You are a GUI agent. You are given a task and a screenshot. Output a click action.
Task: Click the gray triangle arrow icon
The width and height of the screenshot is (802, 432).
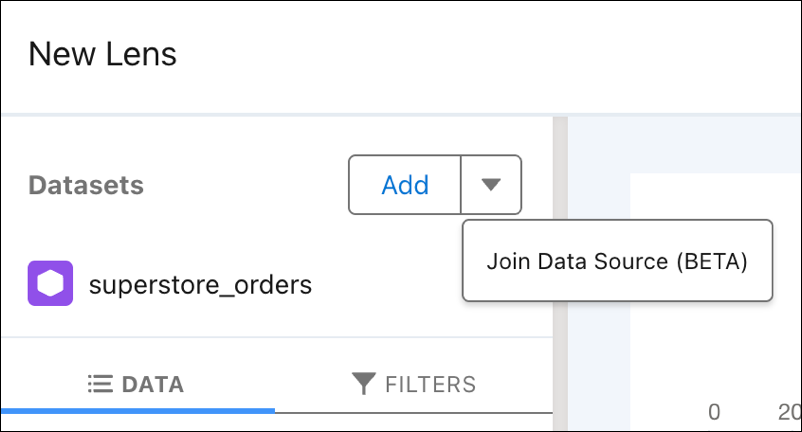coord(491,184)
